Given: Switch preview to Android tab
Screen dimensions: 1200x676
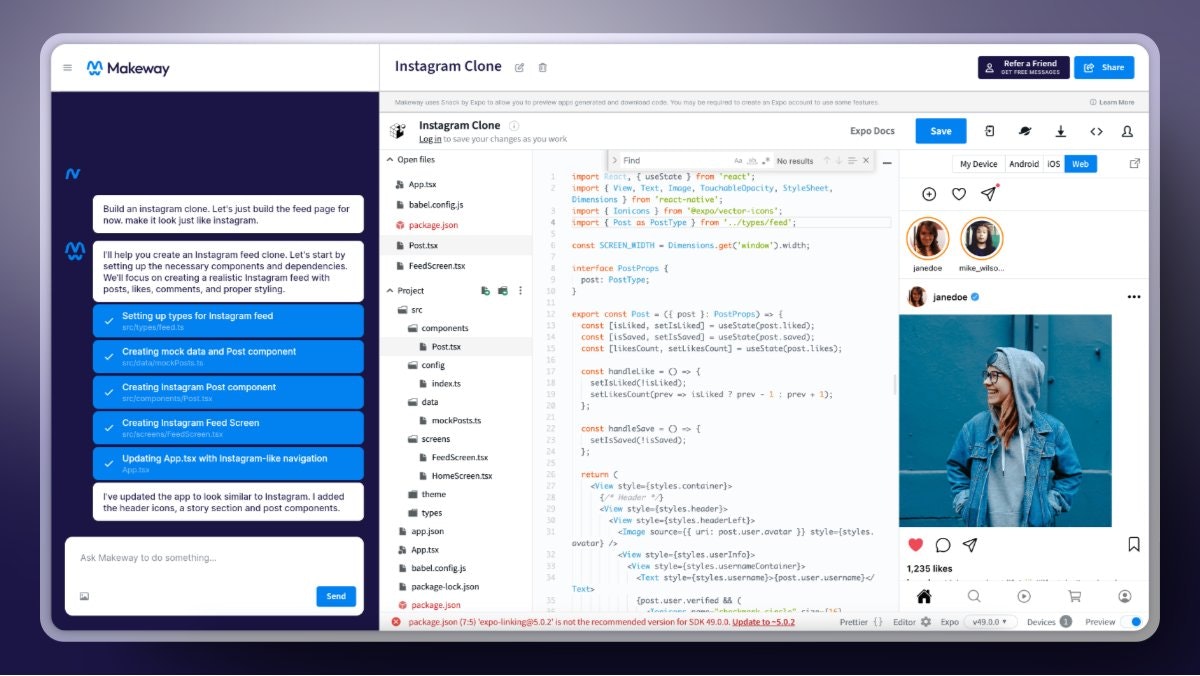Looking at the screenshot, I should [x=1024, y=164].
